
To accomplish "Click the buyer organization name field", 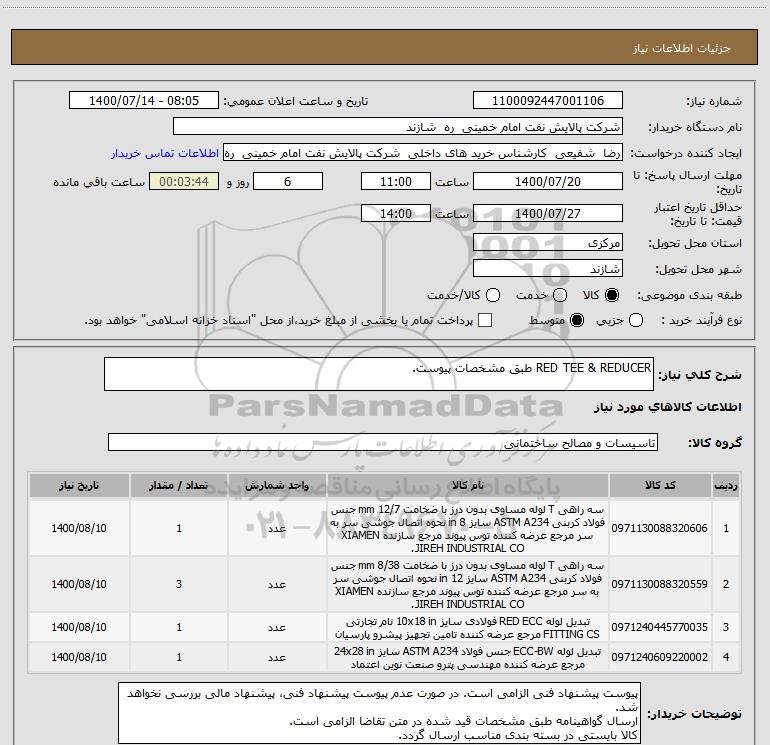I will (x=398, y=127).
